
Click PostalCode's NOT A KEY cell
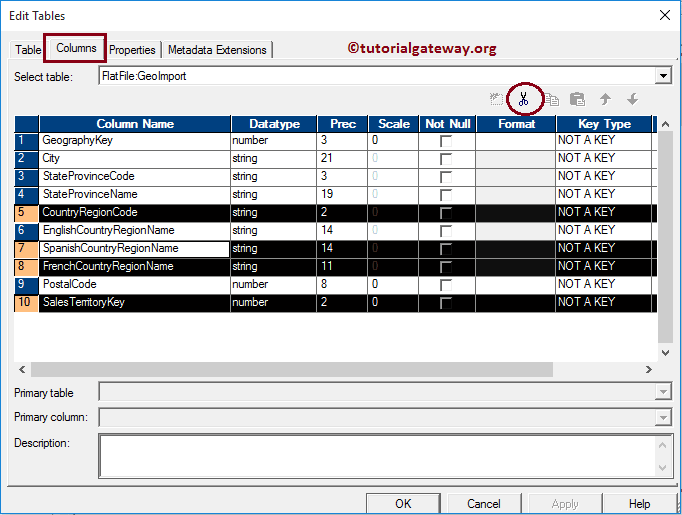[604, 284]
